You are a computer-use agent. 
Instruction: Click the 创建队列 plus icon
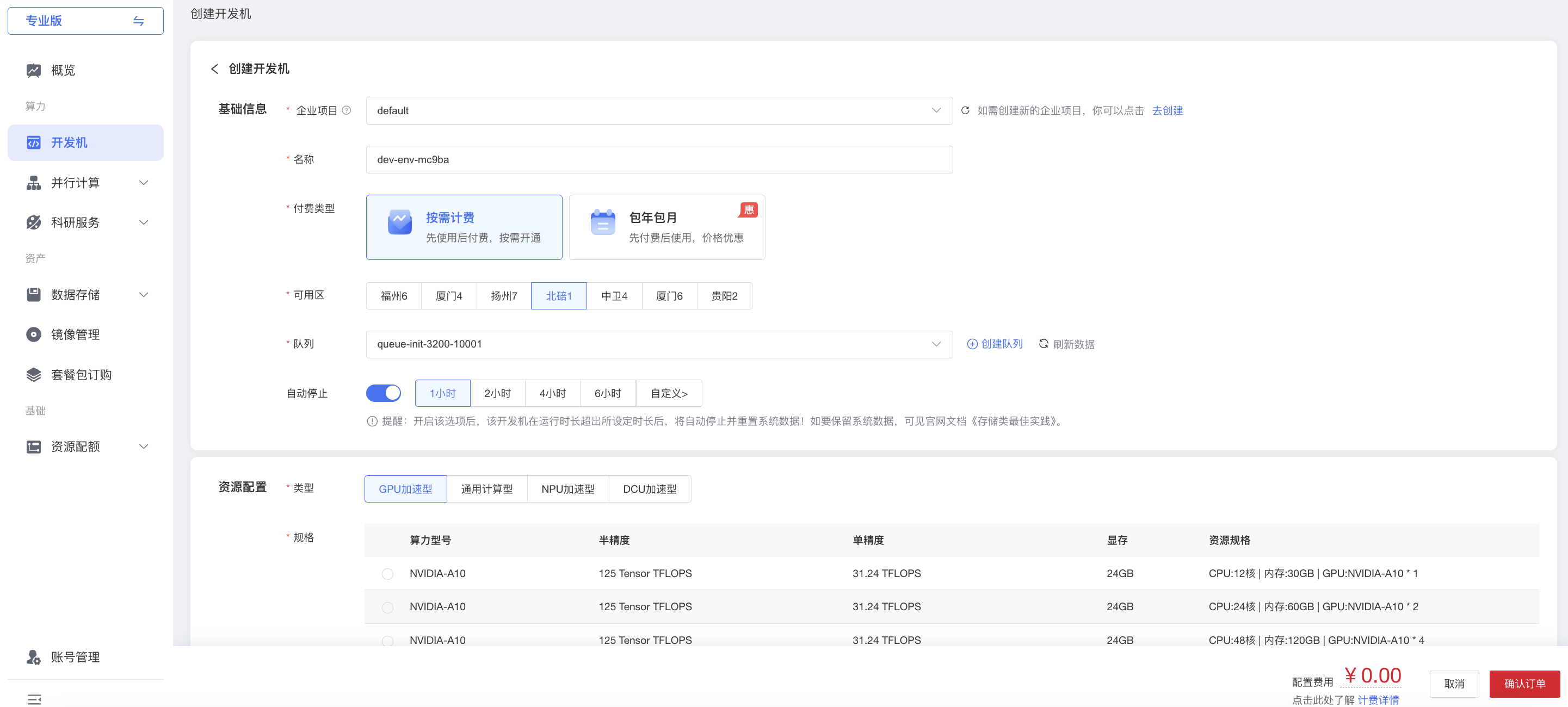[972, 344]
